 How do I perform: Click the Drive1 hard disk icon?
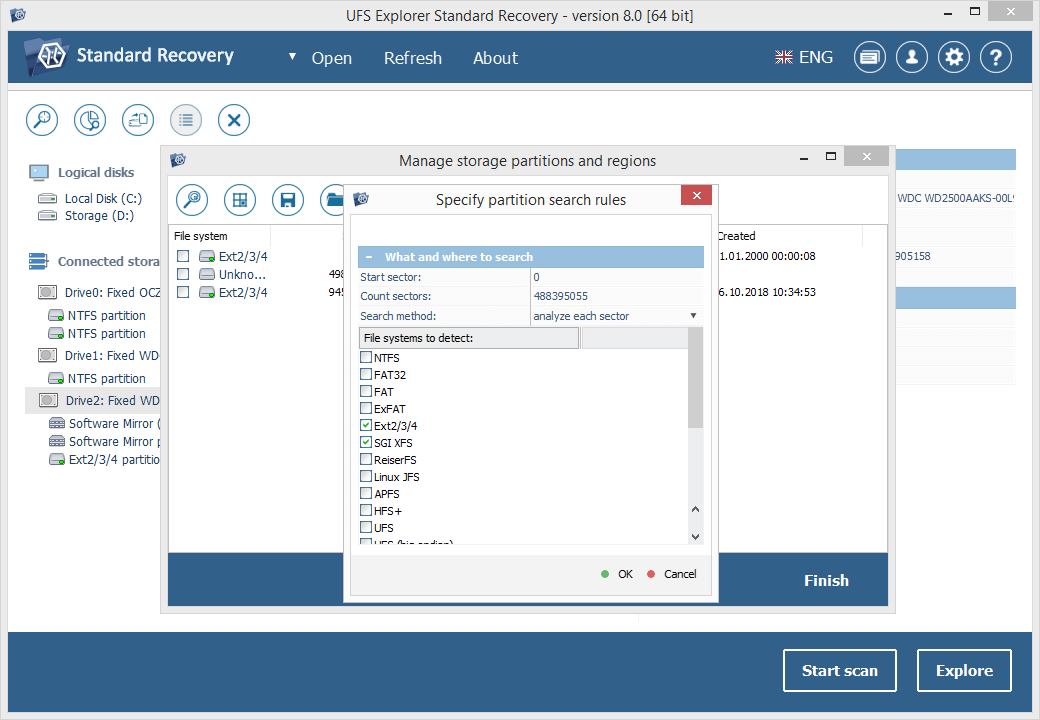pyautogui.click(x=47, y=355)
